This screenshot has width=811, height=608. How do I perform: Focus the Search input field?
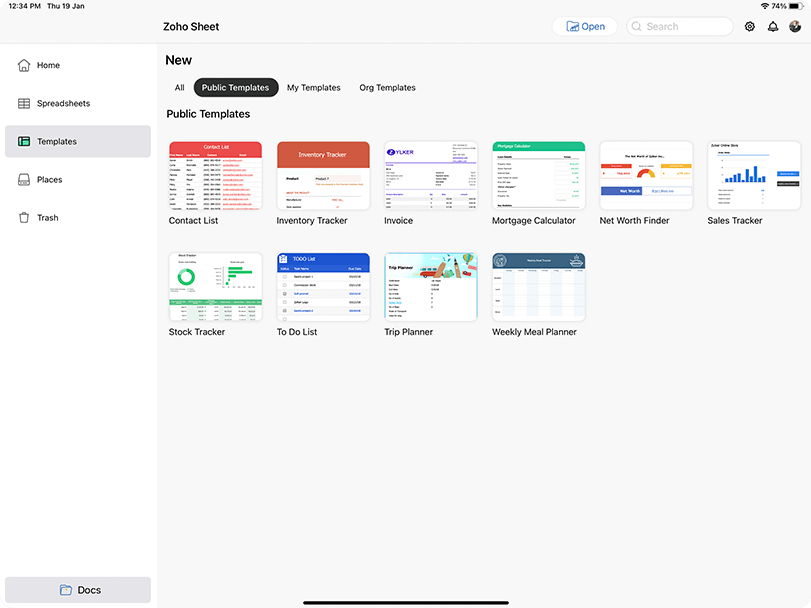pos(680,26)
